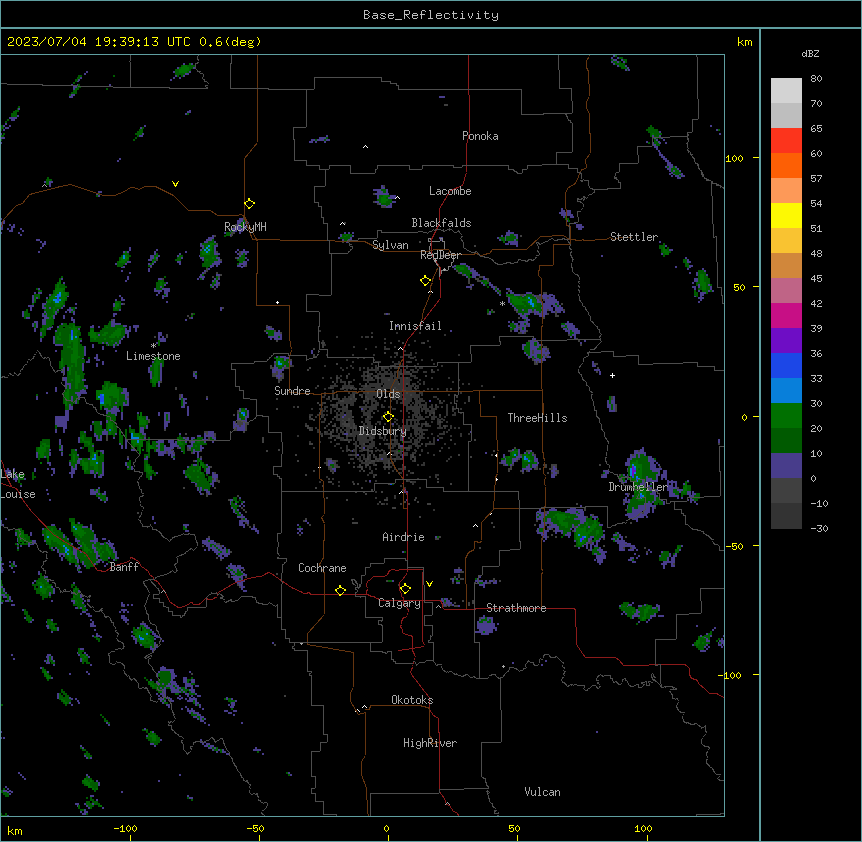Click the yellow diamond marker south of RedDeer
This screenshot has height=842, width=862.
426,281
